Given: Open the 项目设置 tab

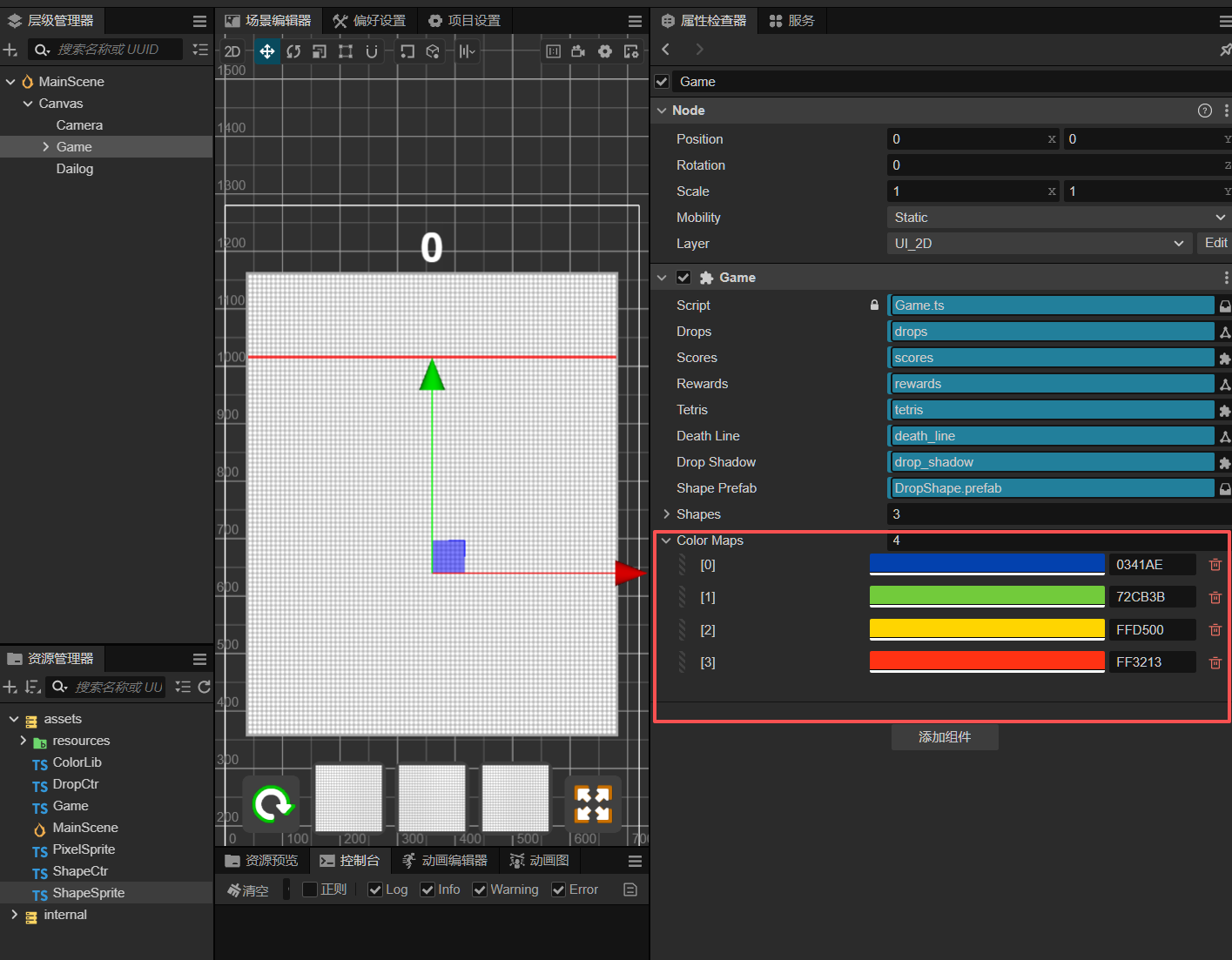Looking at the screenshot, I should pos(464,21).
